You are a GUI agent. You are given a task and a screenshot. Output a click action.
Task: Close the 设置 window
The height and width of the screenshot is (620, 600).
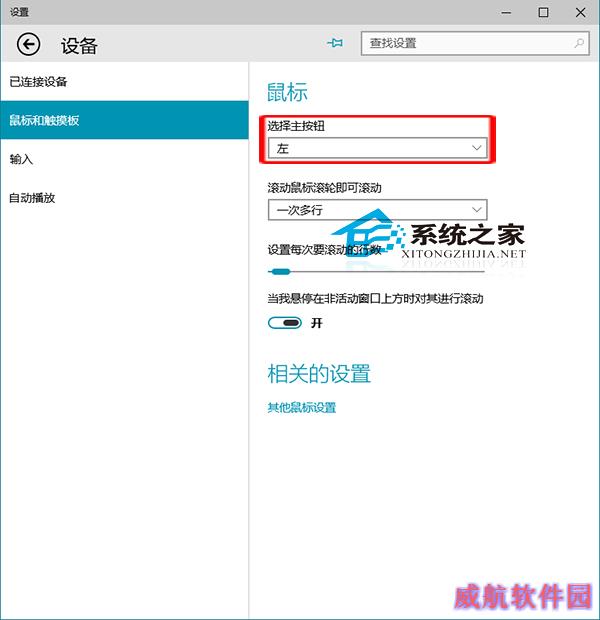[581, 13]
